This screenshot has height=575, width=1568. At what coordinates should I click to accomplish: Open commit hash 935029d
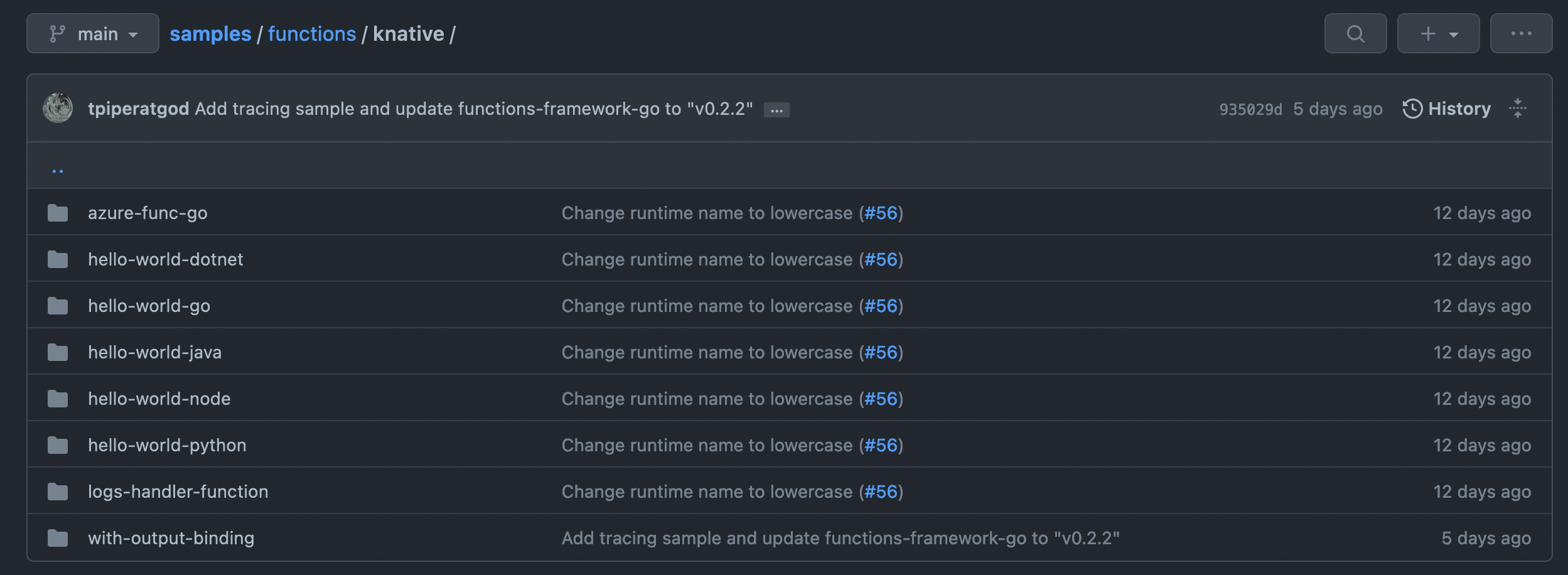coord(1250,109)
